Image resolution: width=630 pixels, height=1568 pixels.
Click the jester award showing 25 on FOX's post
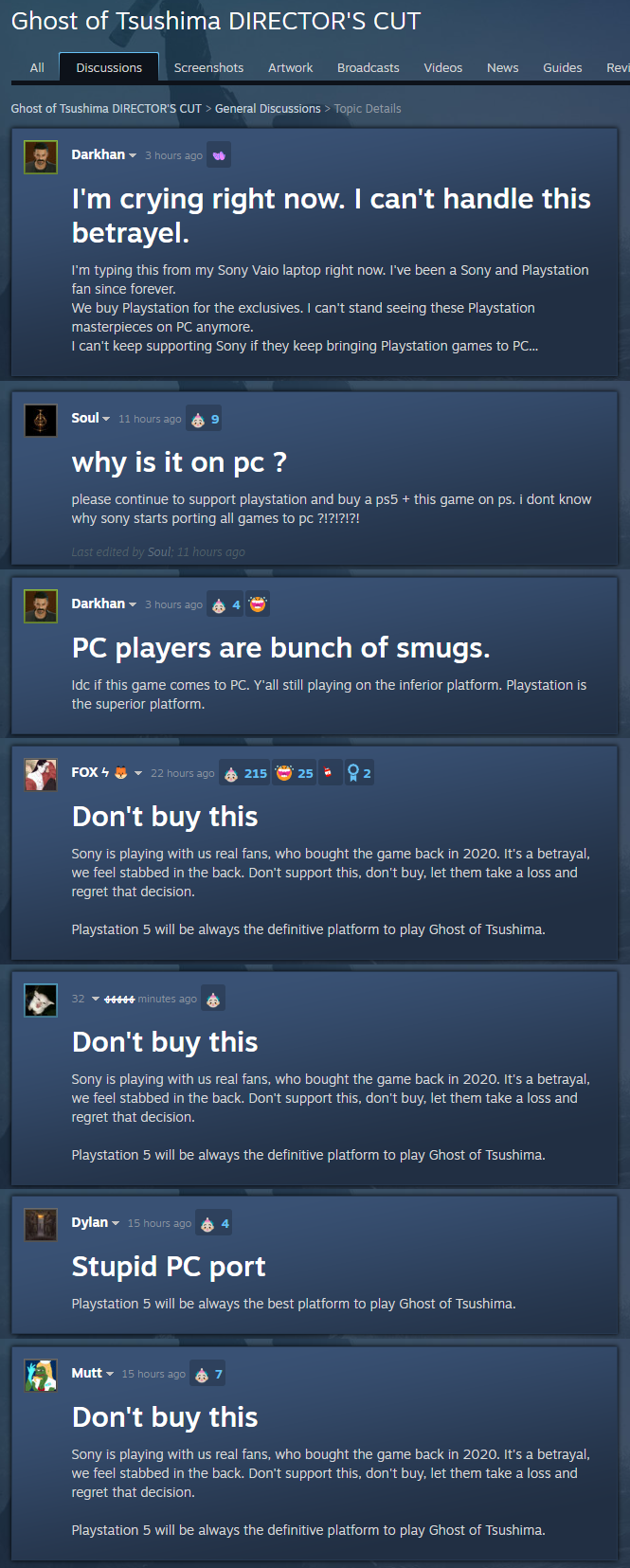coord(295,773)
